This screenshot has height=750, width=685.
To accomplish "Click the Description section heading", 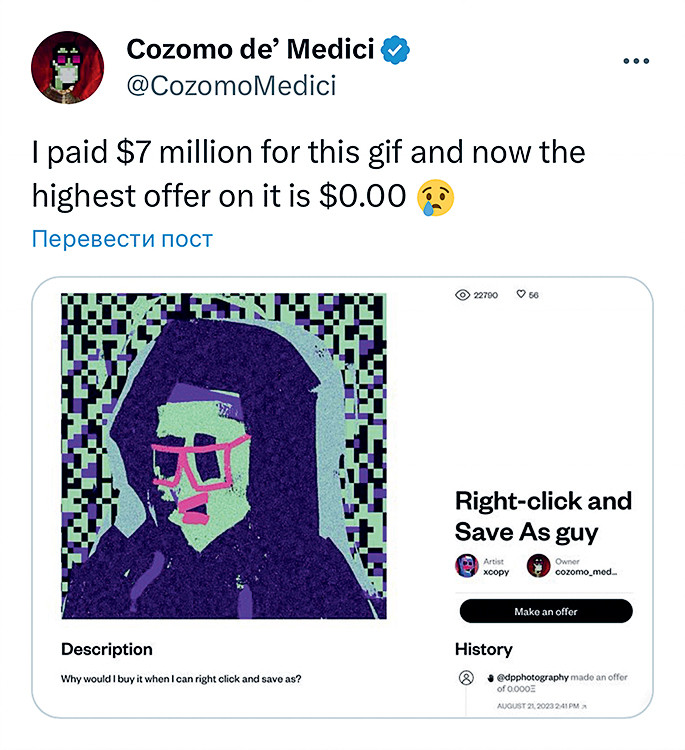I will pos(107,649).
